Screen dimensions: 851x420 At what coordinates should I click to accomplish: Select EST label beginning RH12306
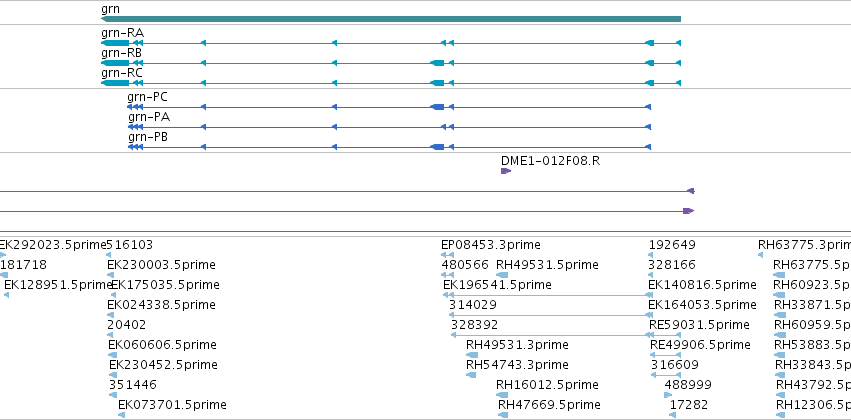(x=814, y=405)
